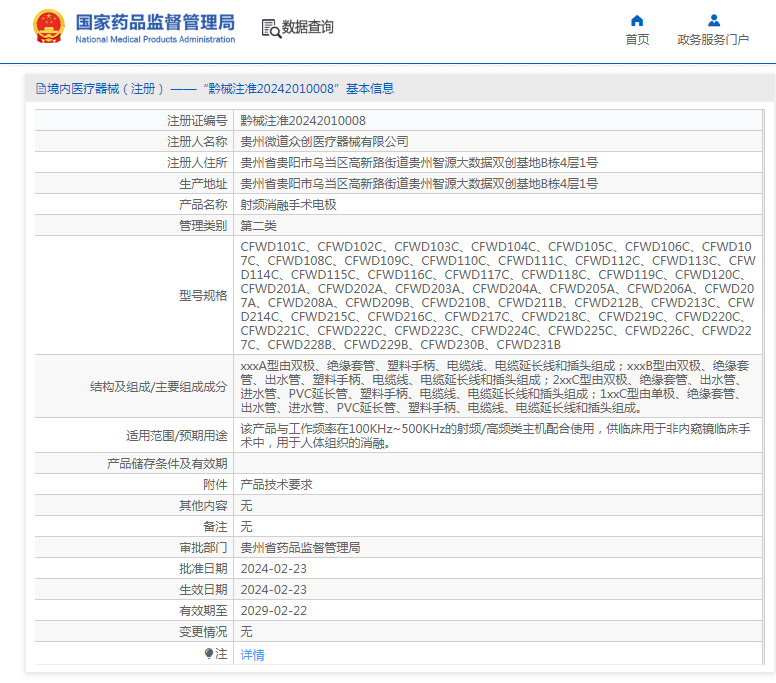Click the product name 射频消融手术电极
The image size is (776, 683).
point(288,204)
